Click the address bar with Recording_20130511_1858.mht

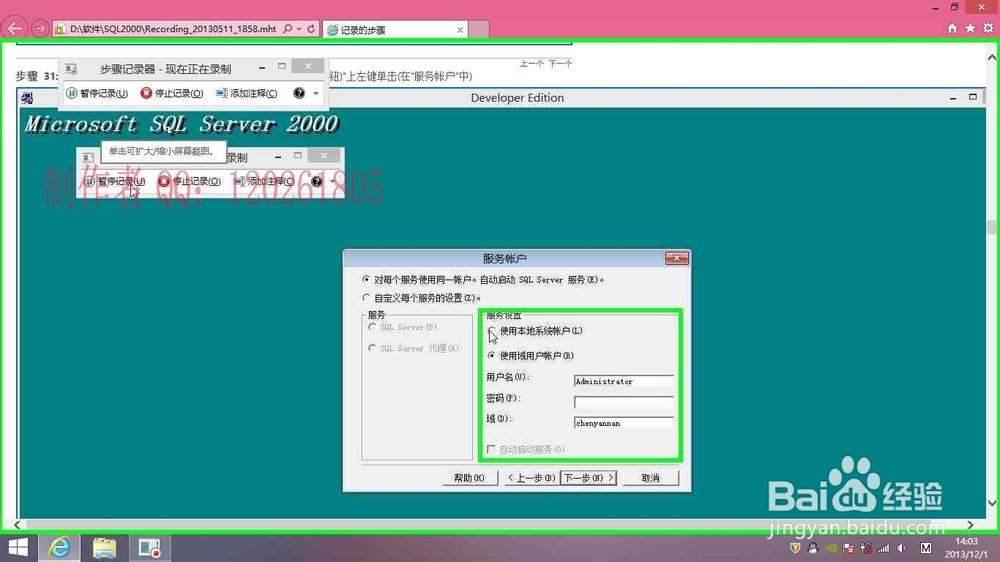[172, 29]
